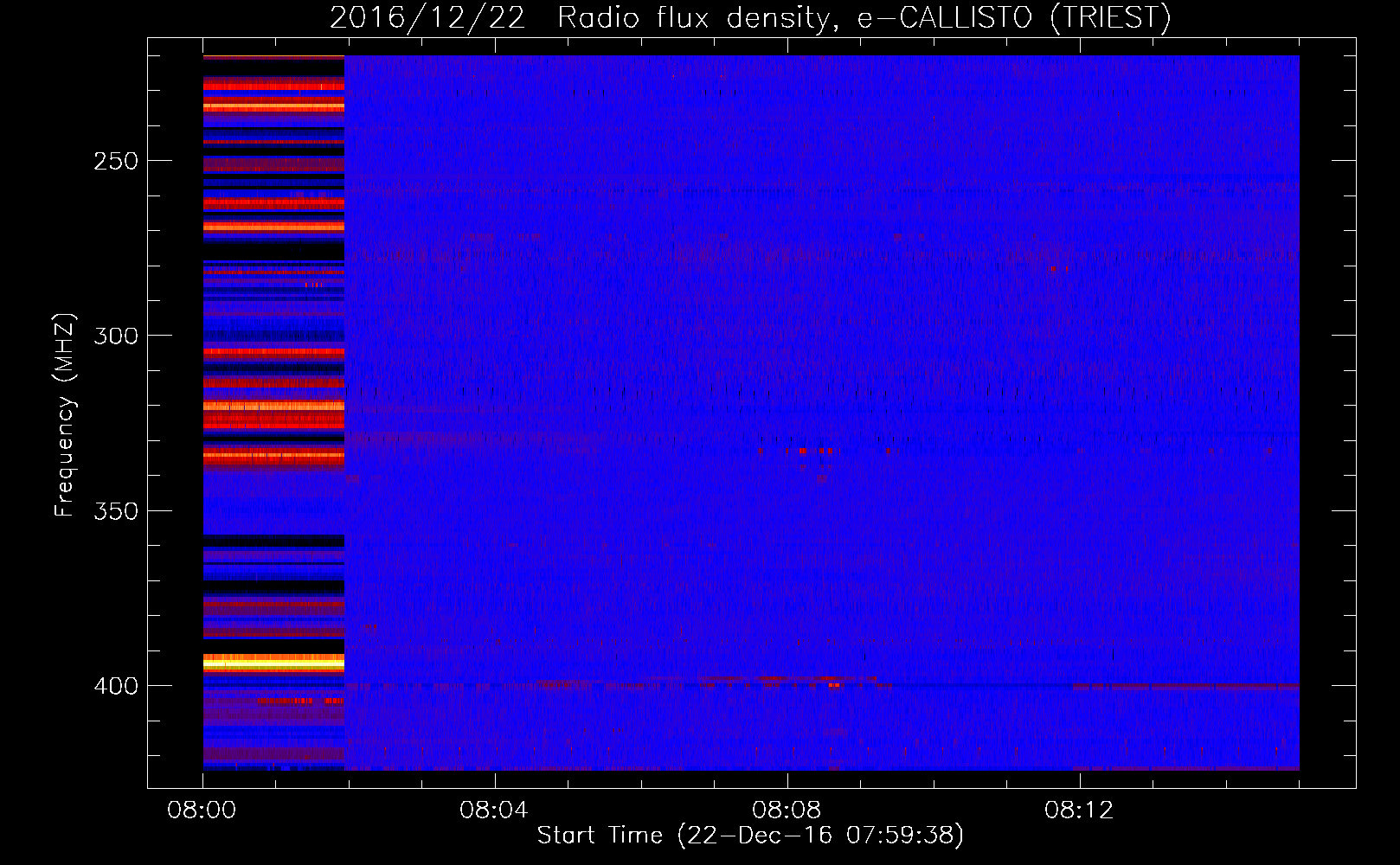
Task: Click the bright yellow band just above 400 MHz
Action: 273,663
